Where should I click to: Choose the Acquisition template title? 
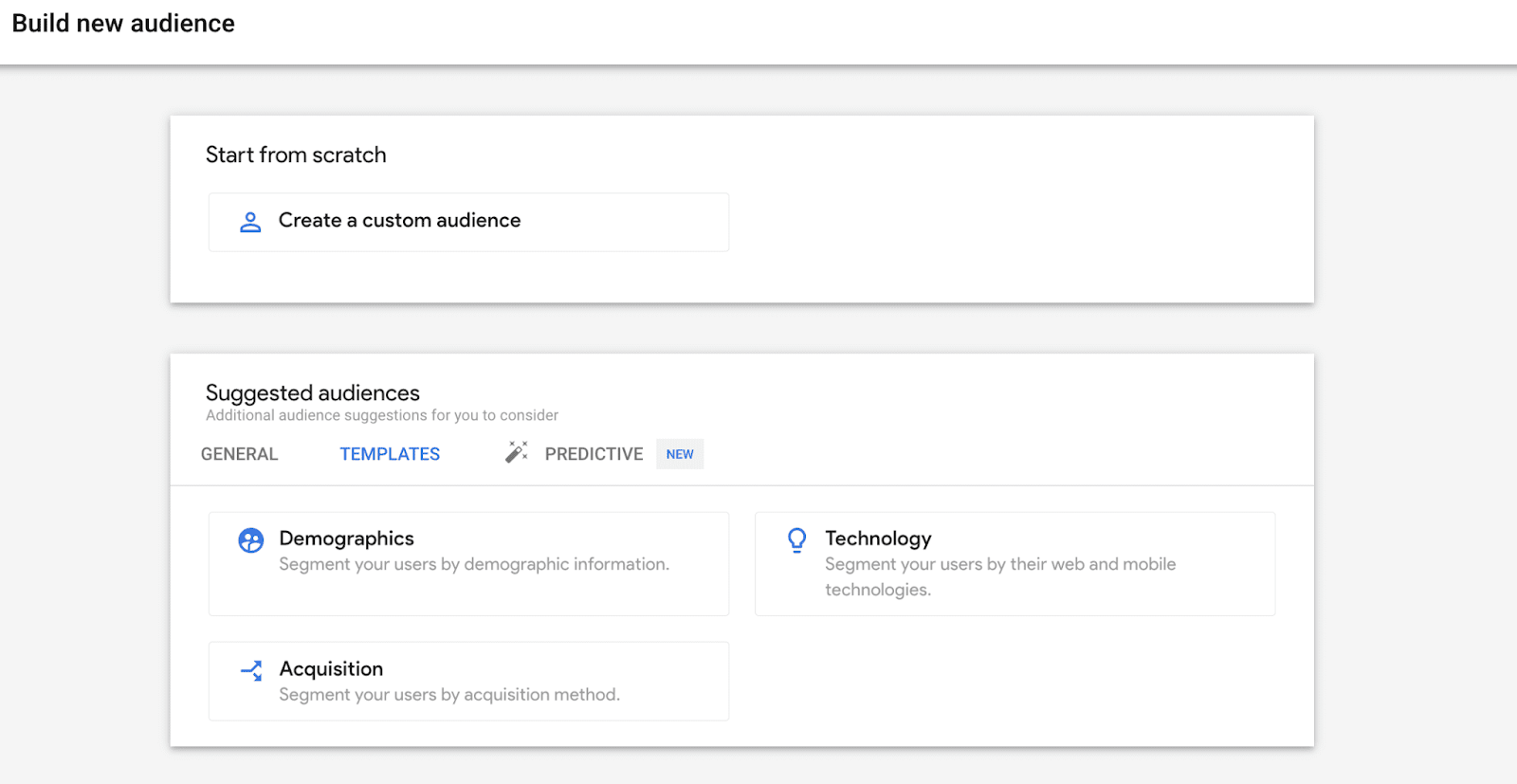pos(331,669)
